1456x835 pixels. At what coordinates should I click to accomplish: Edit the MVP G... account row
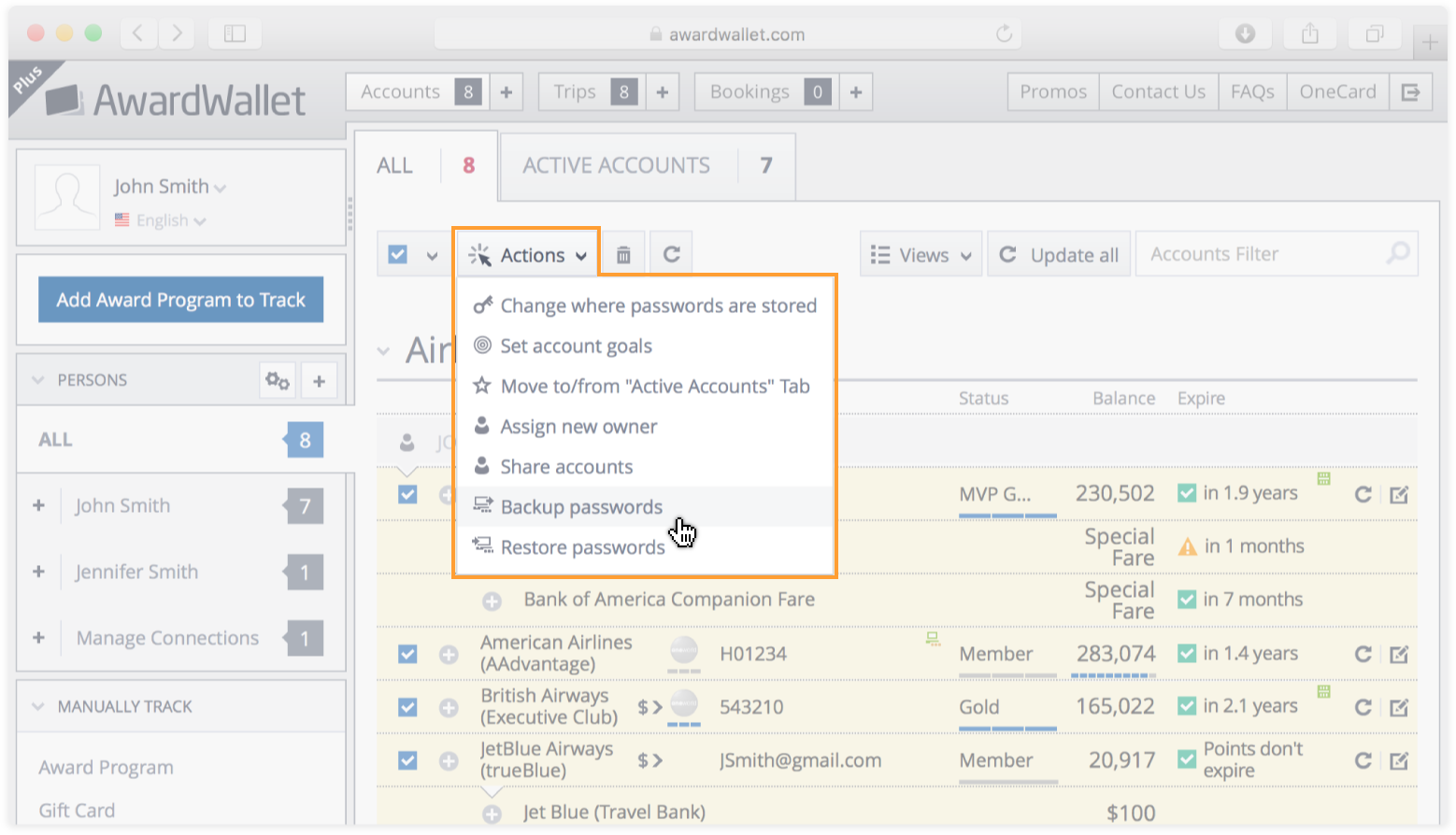(x=1398, y=494)
